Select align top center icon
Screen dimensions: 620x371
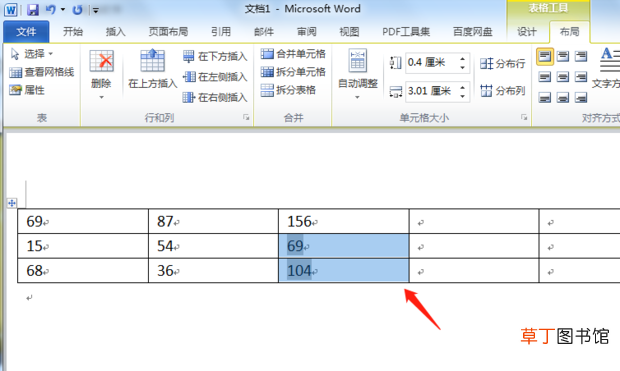pos(563,56)
